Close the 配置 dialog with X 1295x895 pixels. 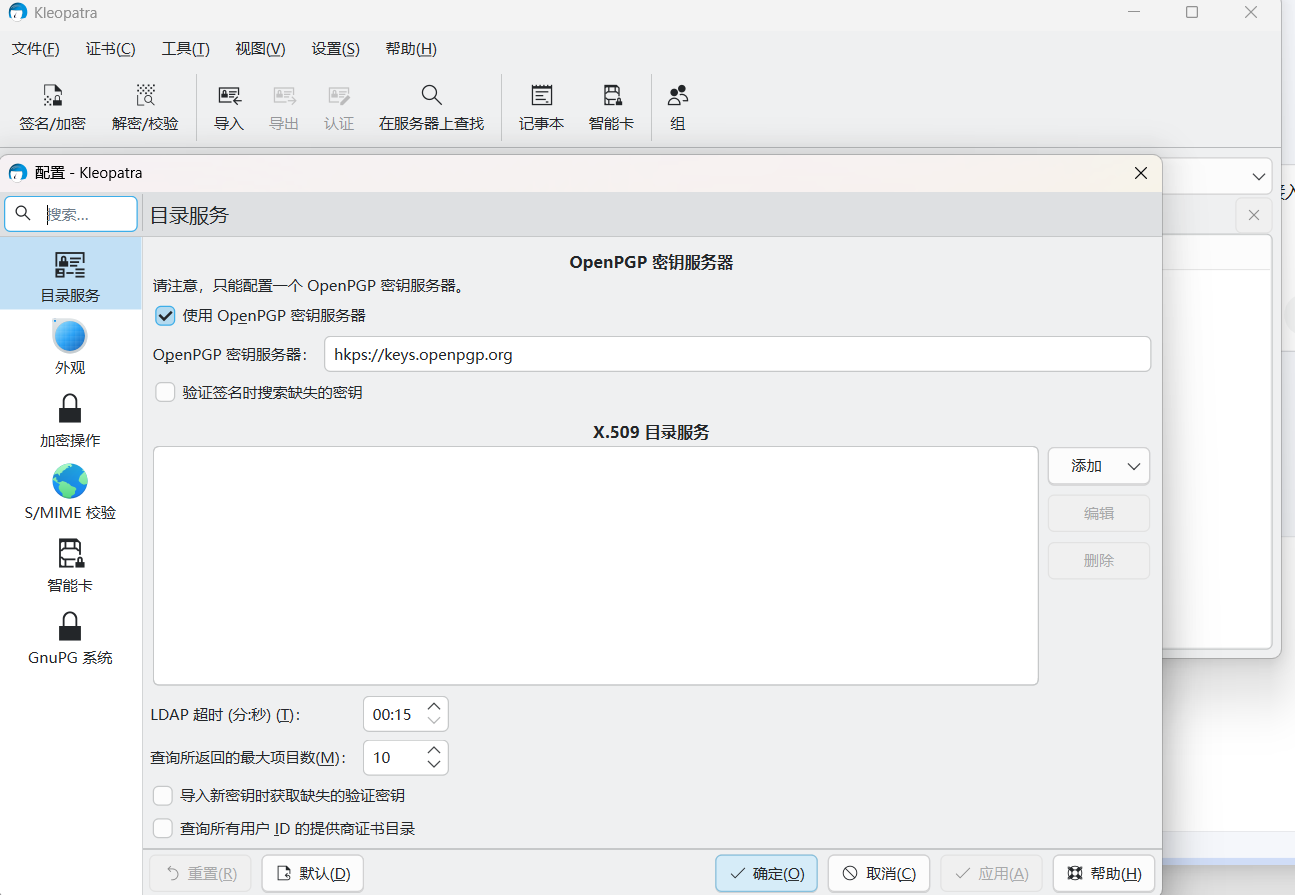(1140, 173)
